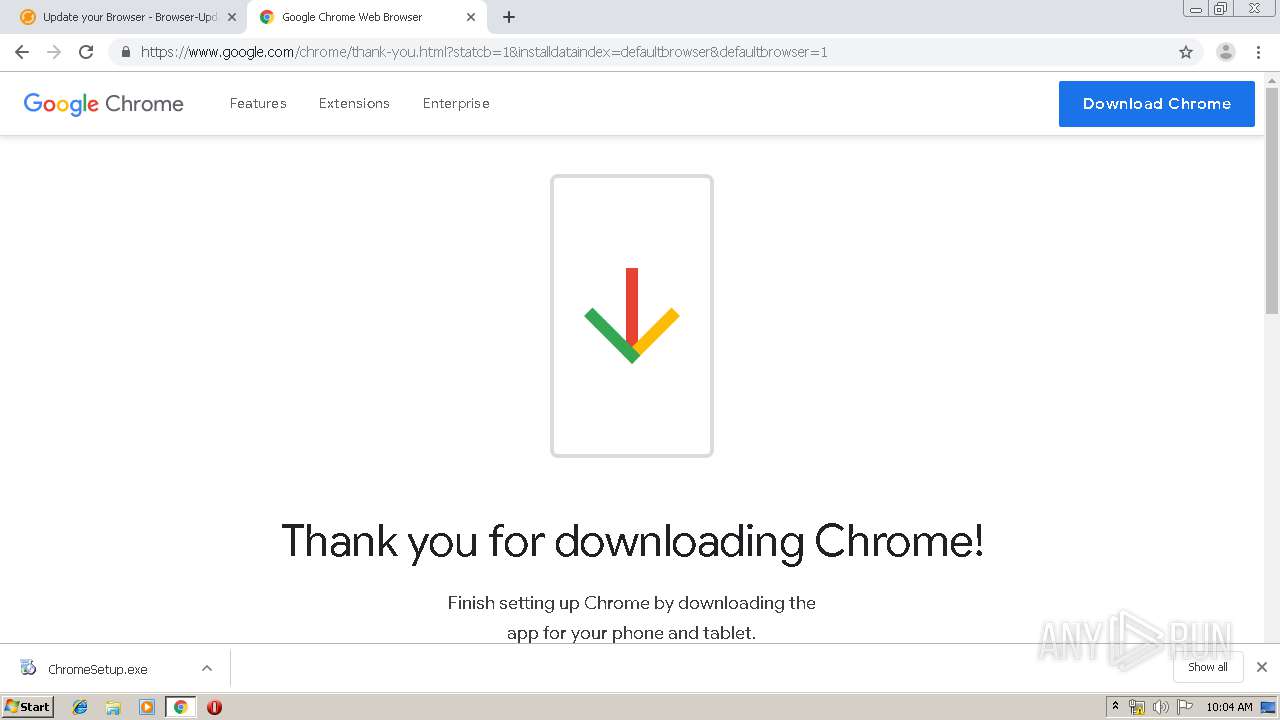Bookmark this page with the star icon
This screenshot has height=720, width=1280.
pyautogui.click(x=1186, y=52)
